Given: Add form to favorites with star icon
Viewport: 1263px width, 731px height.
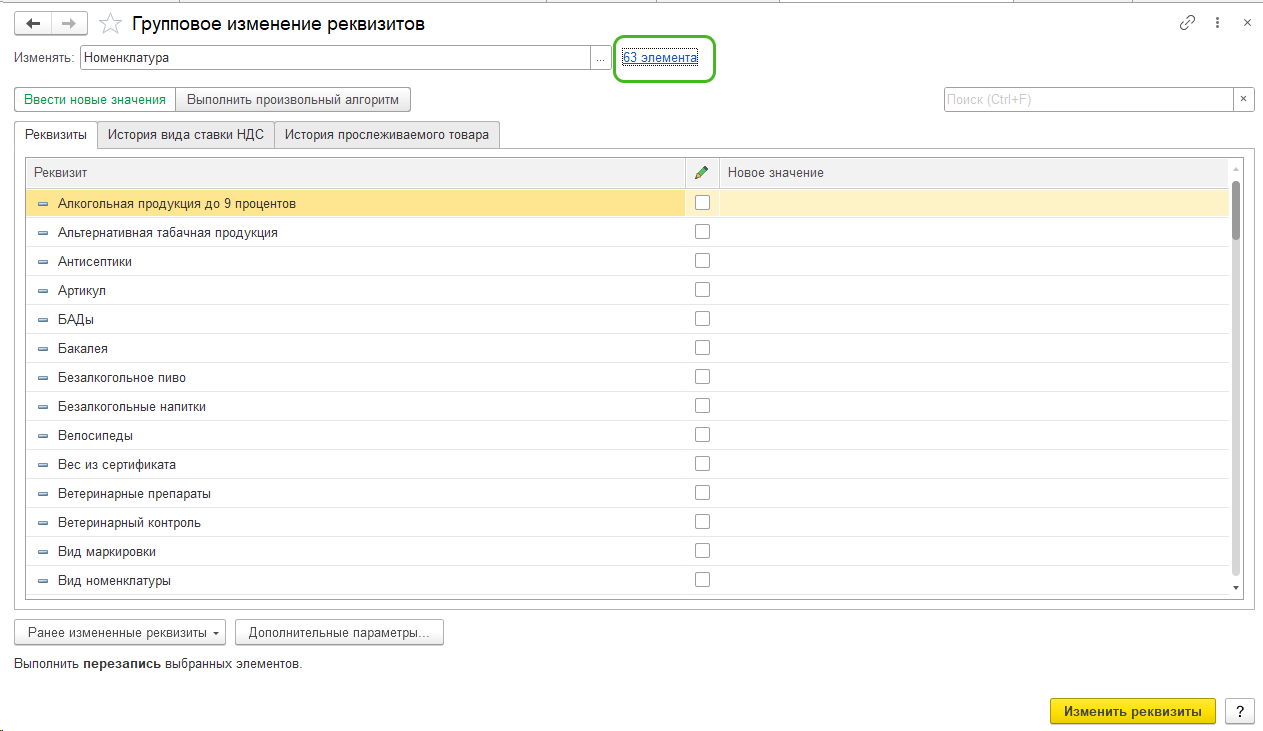Looking at the screenshot, I should [113, 23].
